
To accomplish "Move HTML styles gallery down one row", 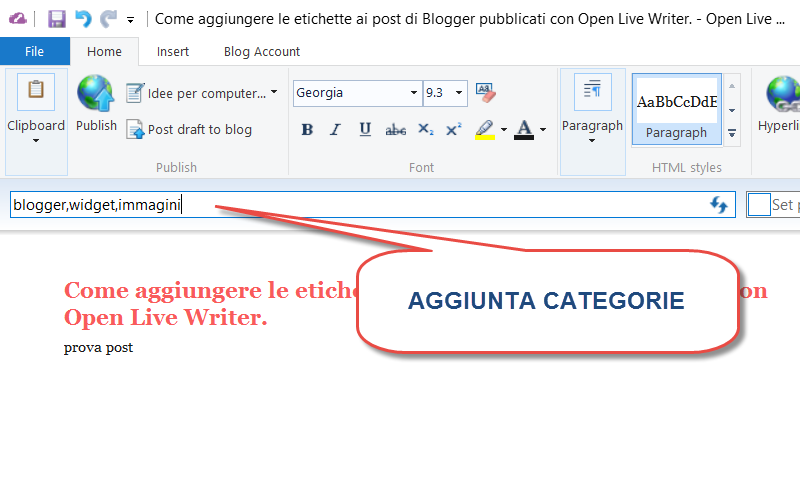I will (x=732, y=110).
